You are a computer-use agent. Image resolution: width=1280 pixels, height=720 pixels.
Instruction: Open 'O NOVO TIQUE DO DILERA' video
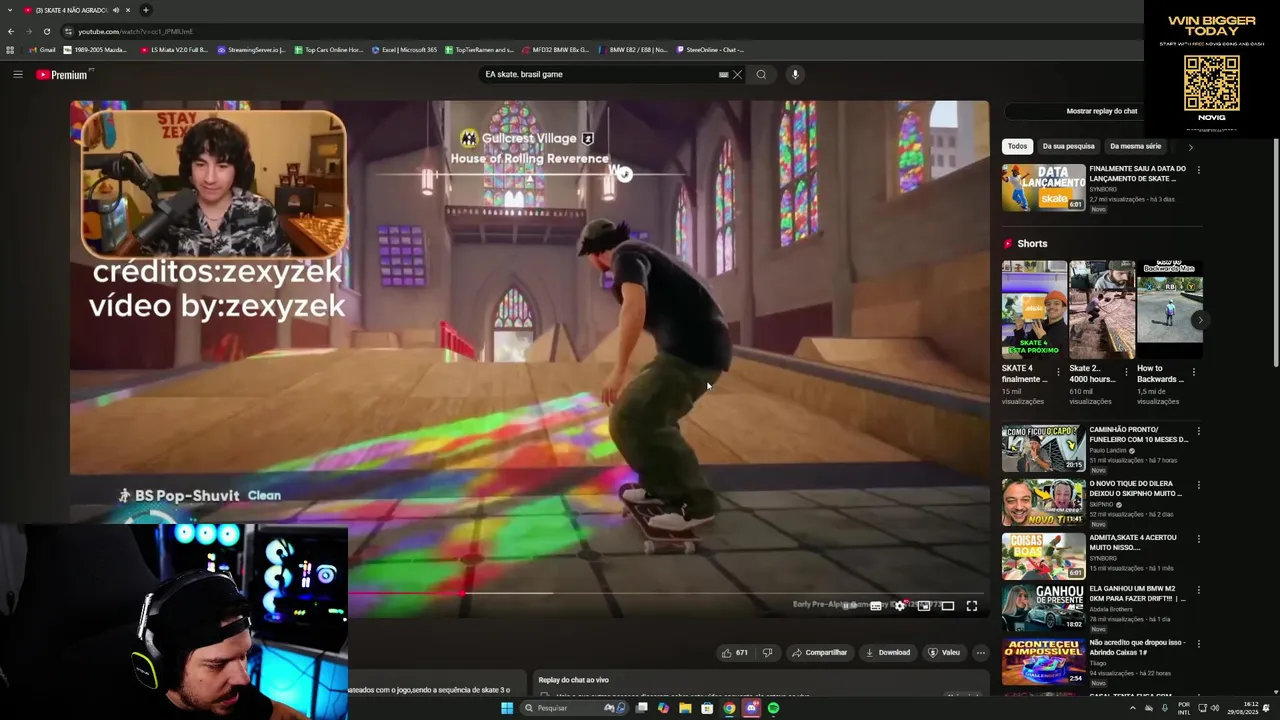tap(1044, 503)
